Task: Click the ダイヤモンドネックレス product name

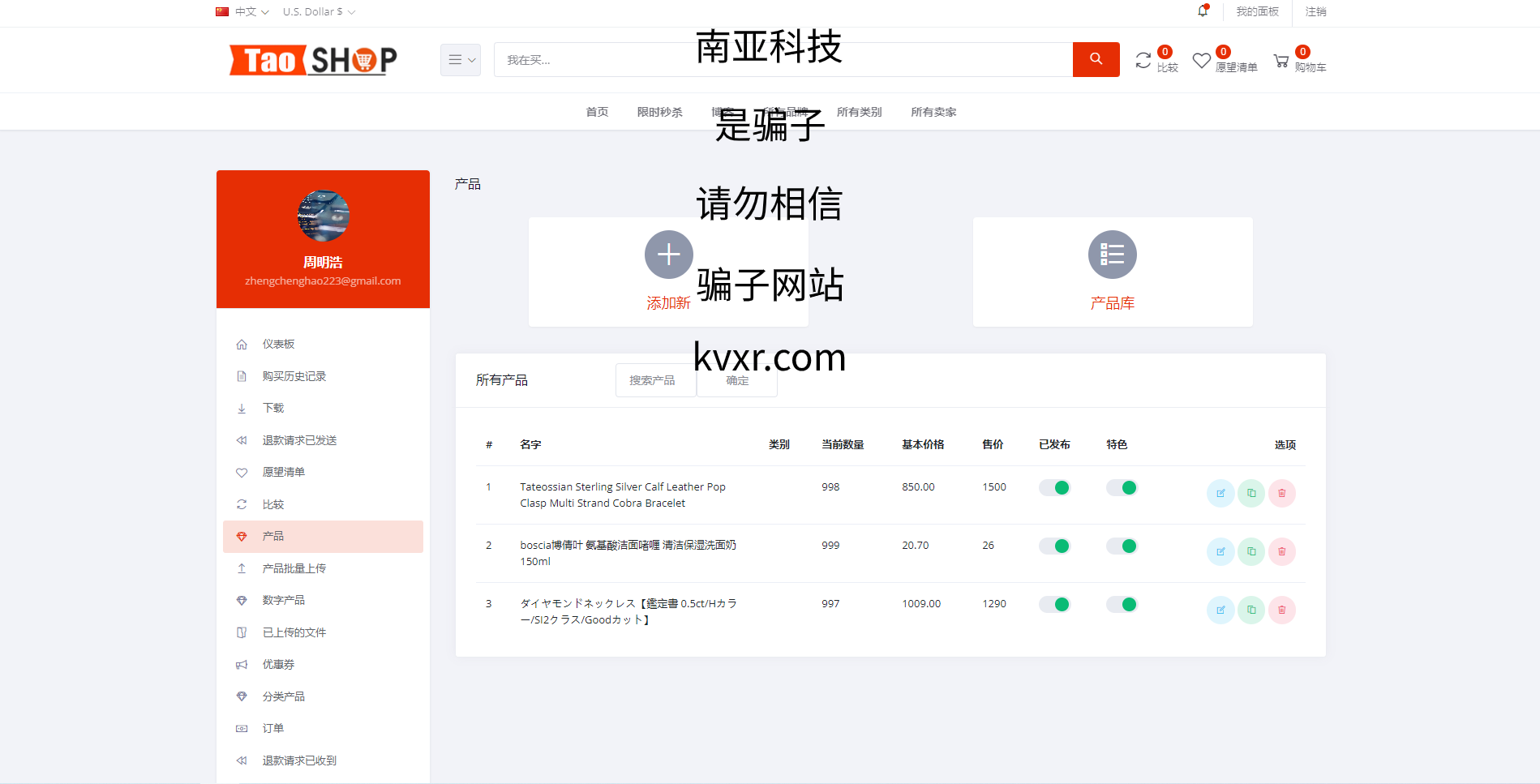Action: tap(628, 611)
